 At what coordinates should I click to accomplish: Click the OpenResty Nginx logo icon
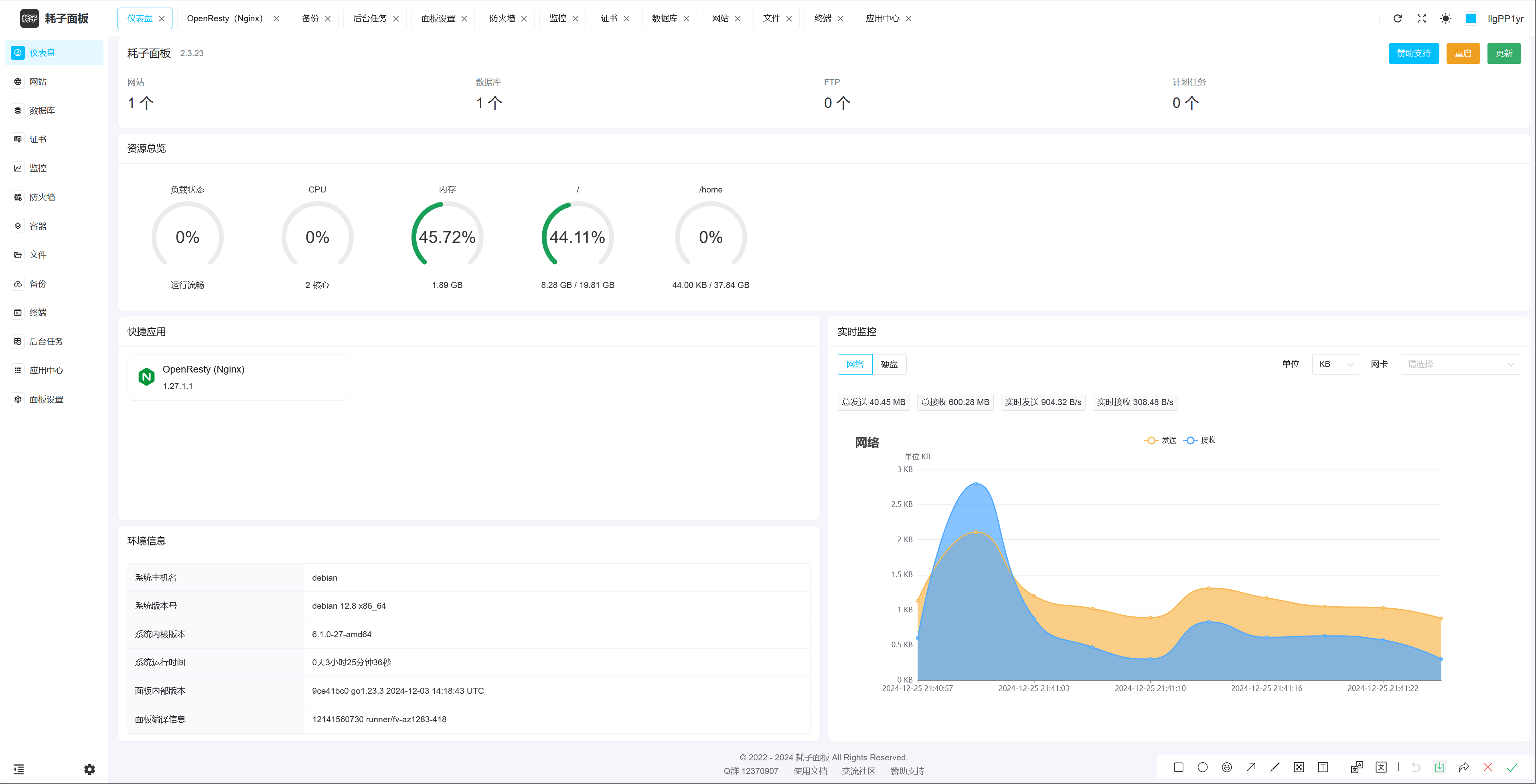pos(147,377)
